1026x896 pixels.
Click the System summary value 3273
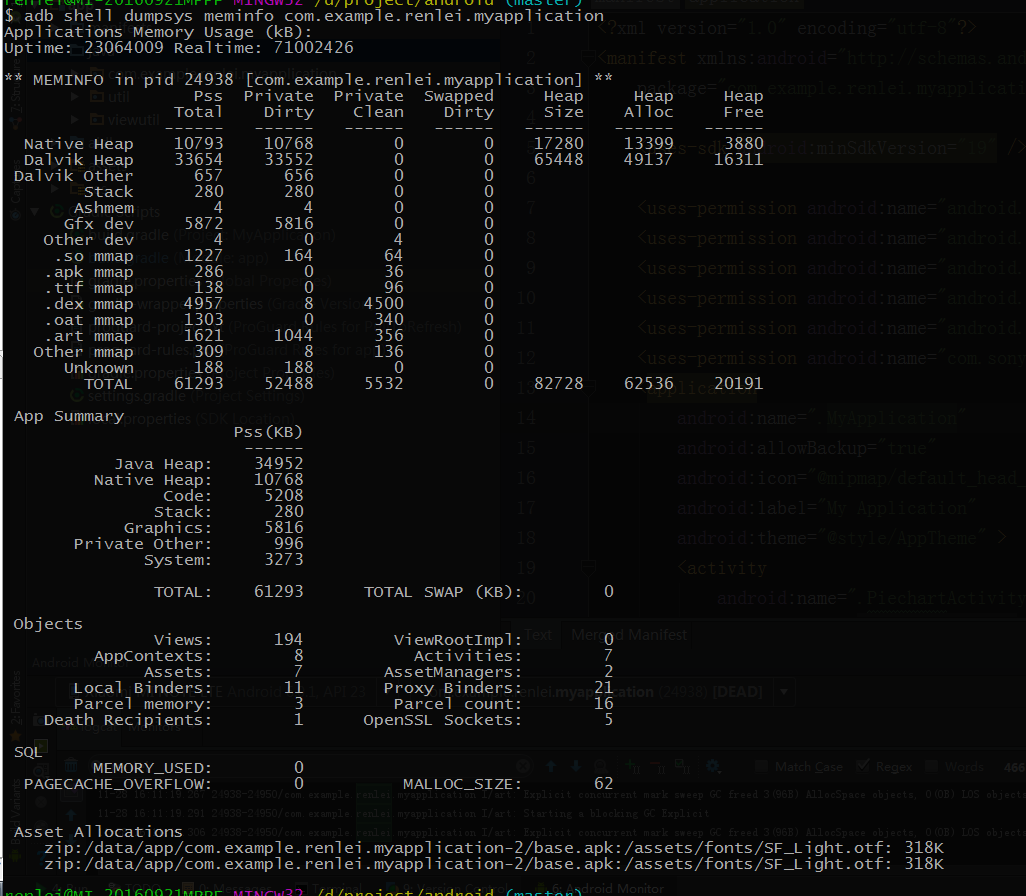[x=284, y=560]
